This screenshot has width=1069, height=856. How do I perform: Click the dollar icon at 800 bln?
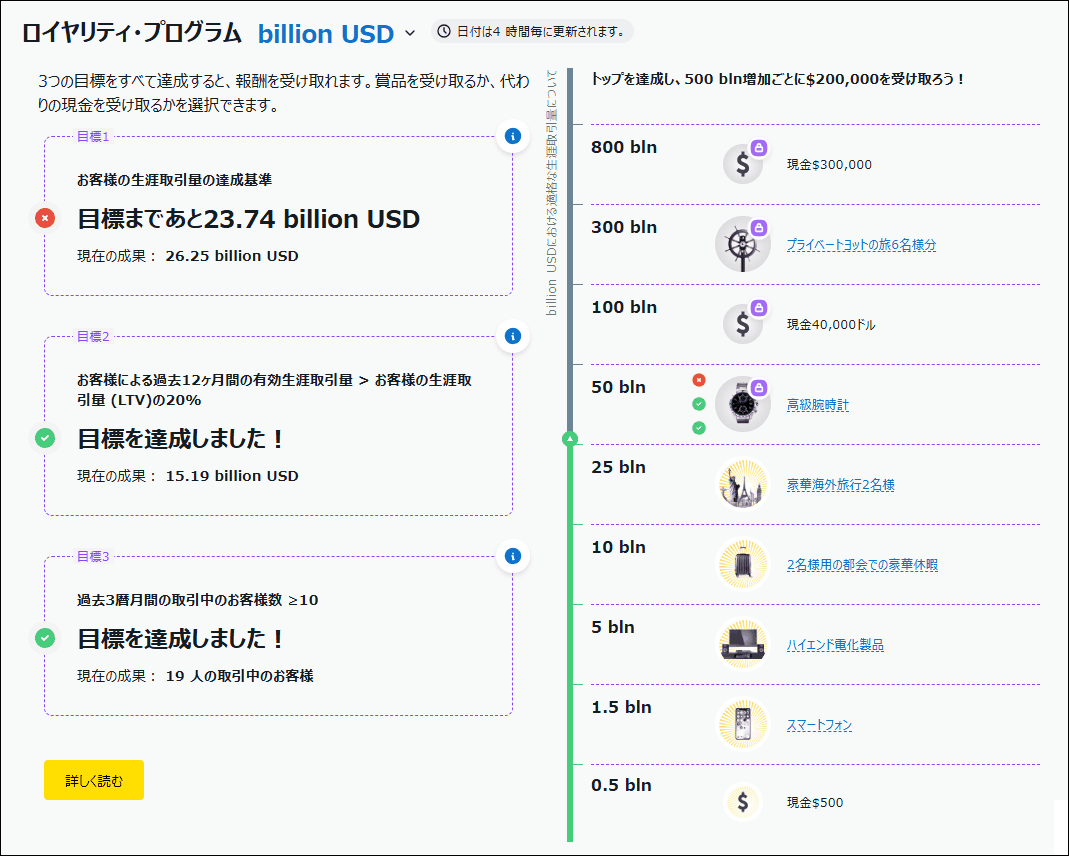742,164
